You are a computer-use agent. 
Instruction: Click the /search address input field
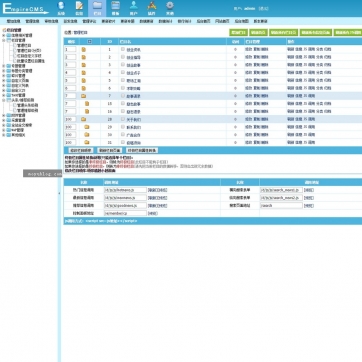[x=282, y=206]
